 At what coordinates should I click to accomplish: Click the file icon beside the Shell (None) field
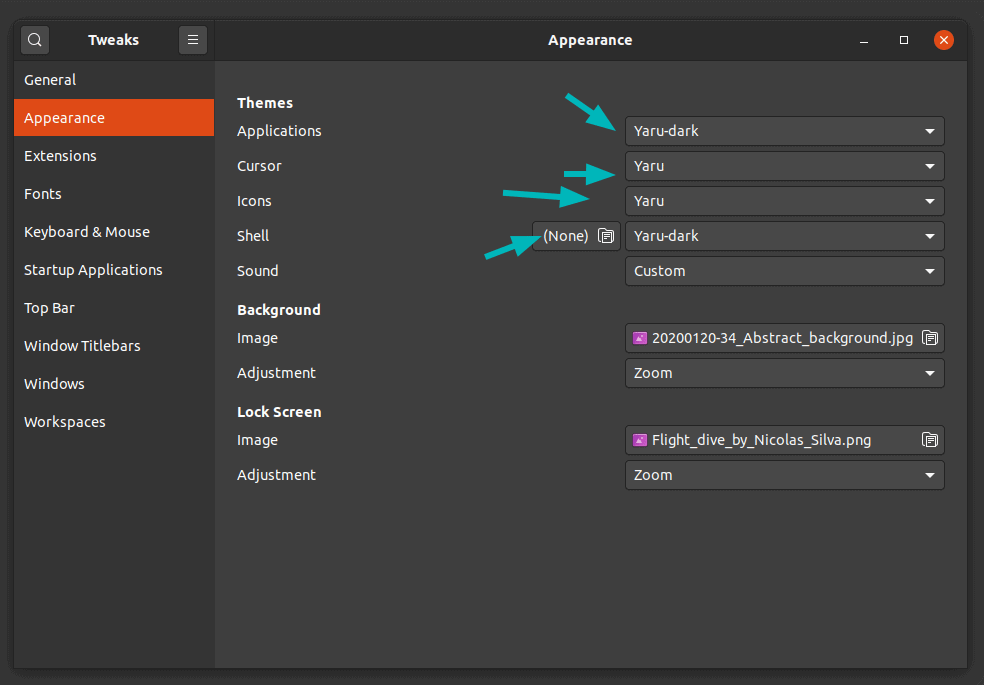(x=605, y=236)
